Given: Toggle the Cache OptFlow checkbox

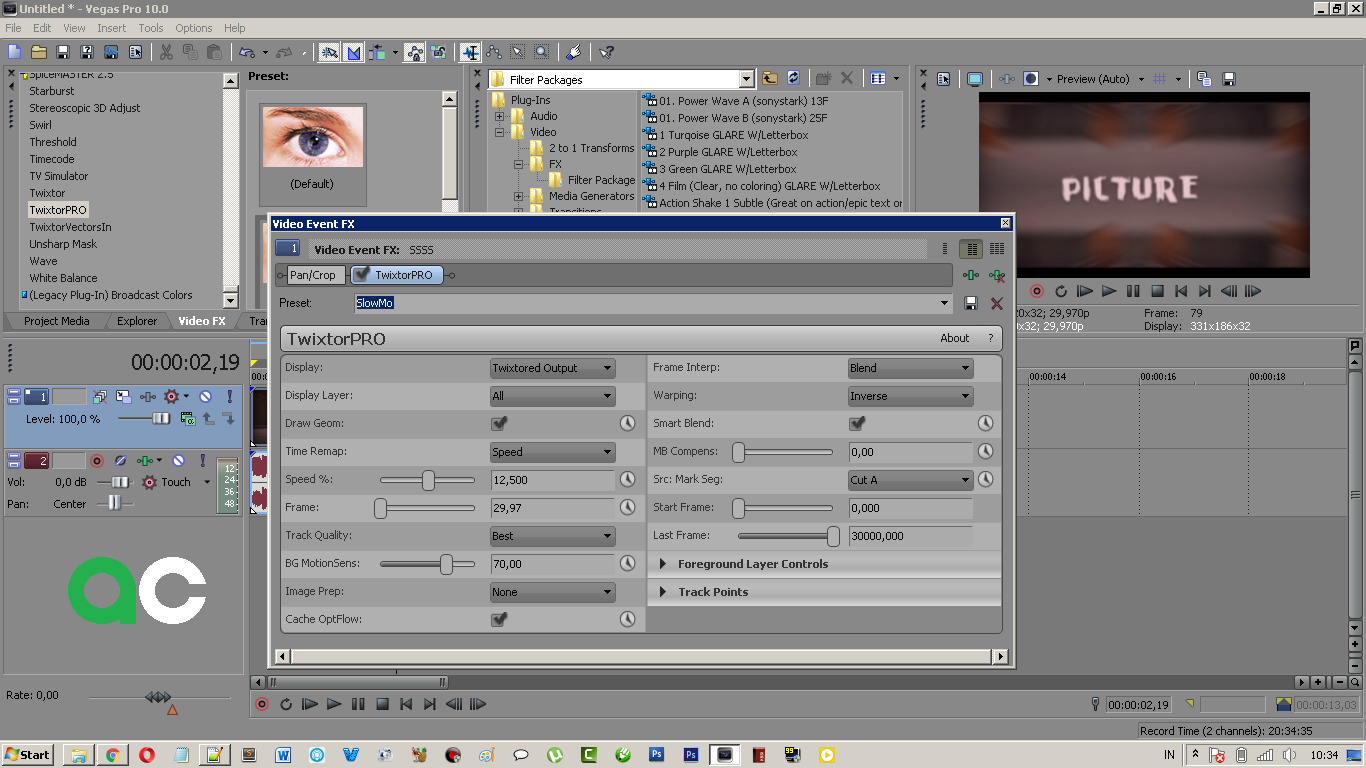Looking at the screenshot, I should 498,619.
